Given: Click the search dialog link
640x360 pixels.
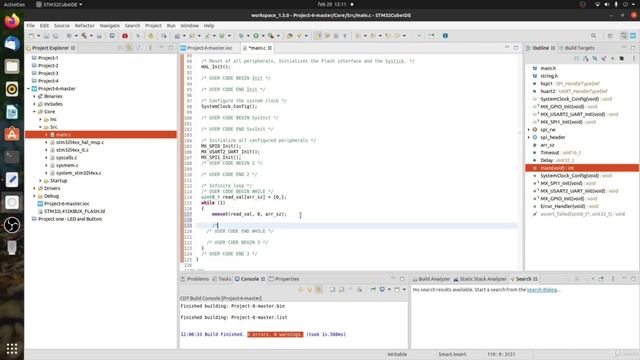Looking at the screenshot, I should [542, 290].
